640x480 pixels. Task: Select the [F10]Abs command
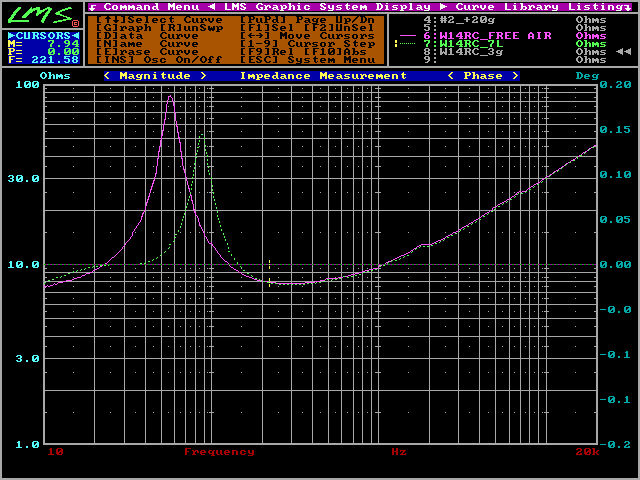335,52
